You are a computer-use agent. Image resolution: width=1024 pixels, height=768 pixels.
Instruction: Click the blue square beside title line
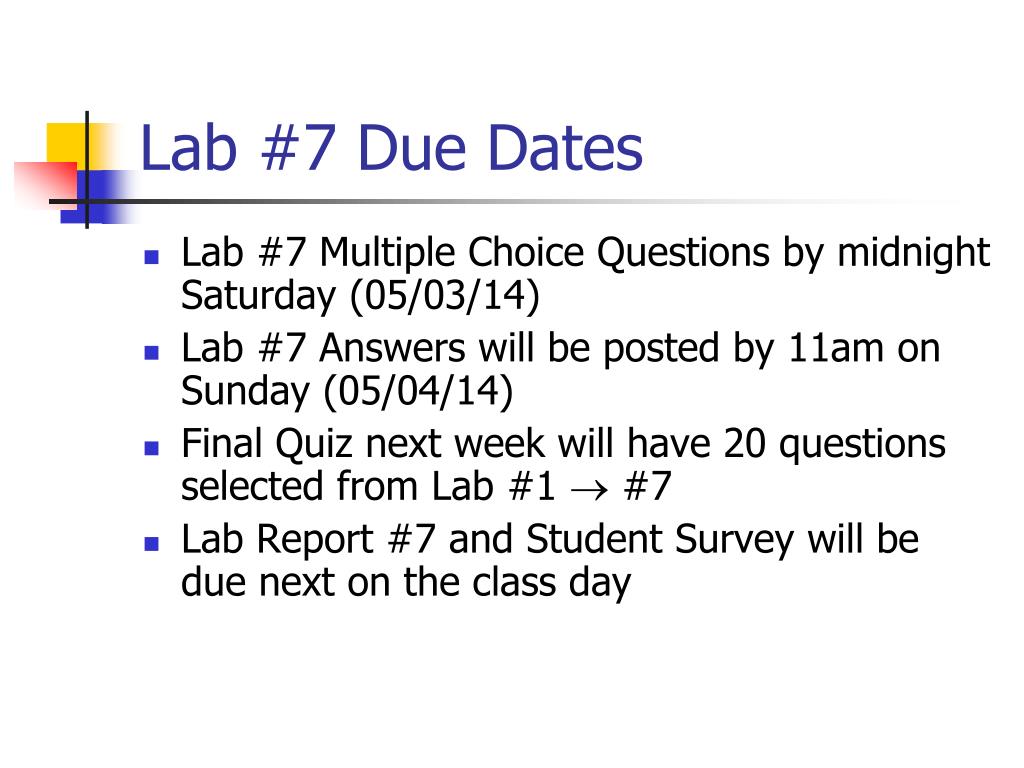96,197
